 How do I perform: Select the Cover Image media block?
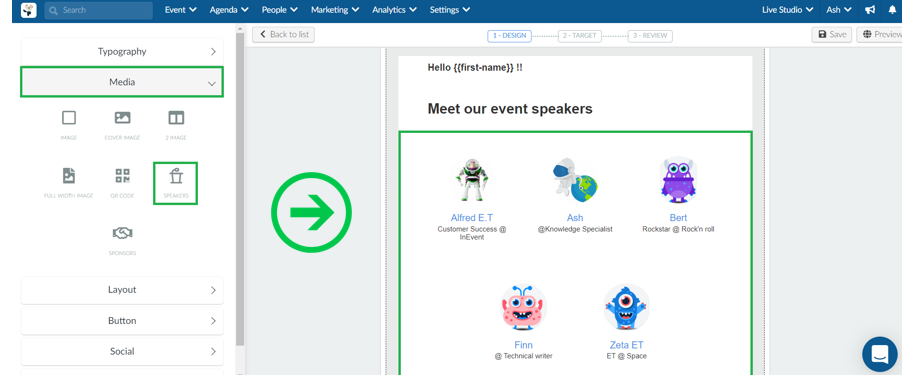click(x=122, y=125)
